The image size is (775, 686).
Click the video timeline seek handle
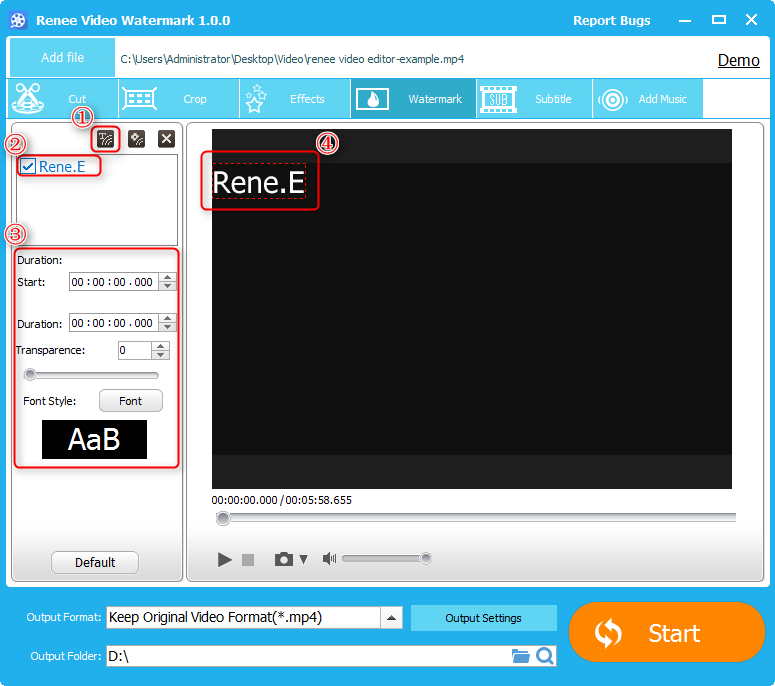coord(223,518)
